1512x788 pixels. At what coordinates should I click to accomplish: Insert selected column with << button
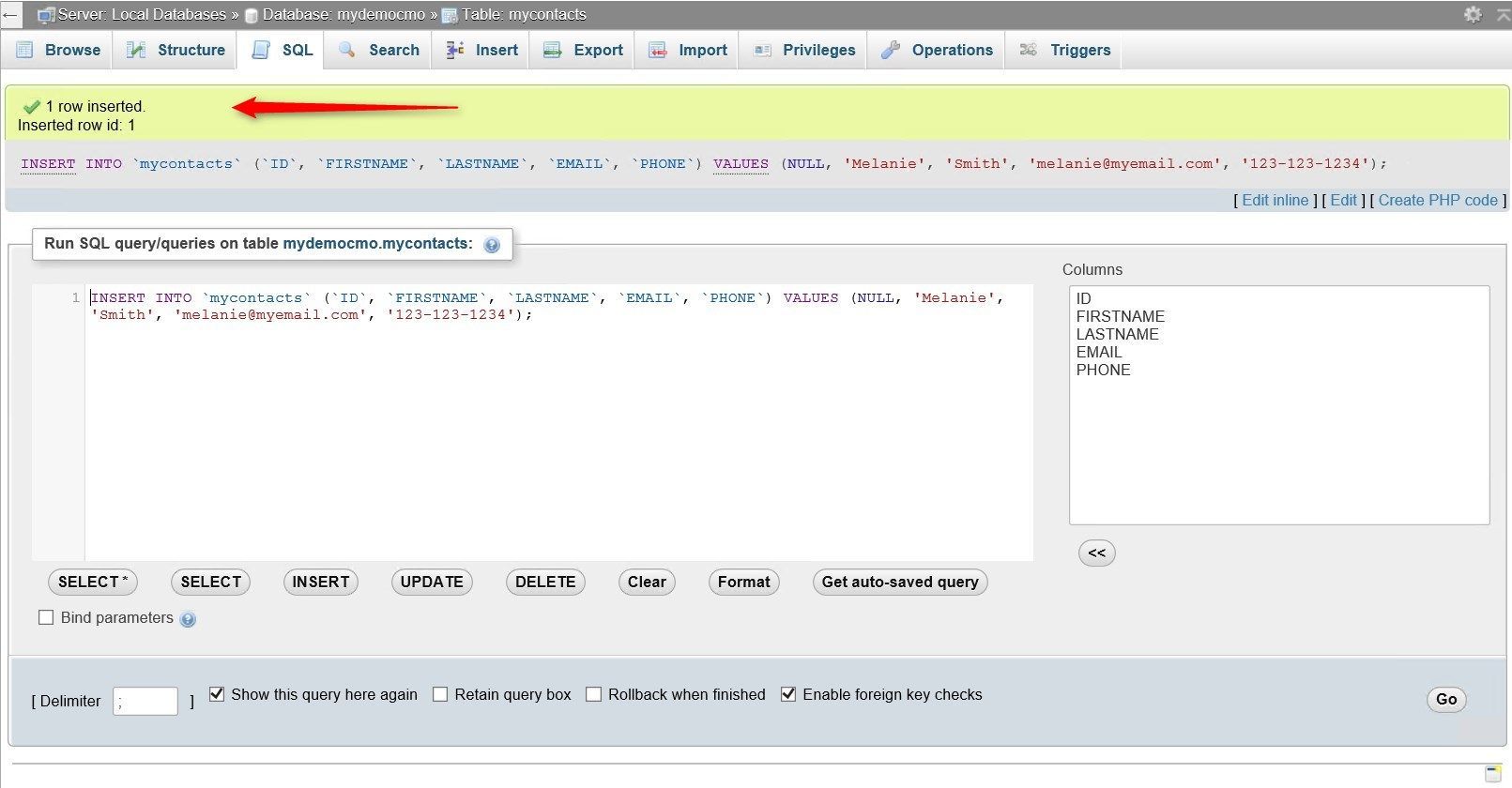(x=1096, y=553)
